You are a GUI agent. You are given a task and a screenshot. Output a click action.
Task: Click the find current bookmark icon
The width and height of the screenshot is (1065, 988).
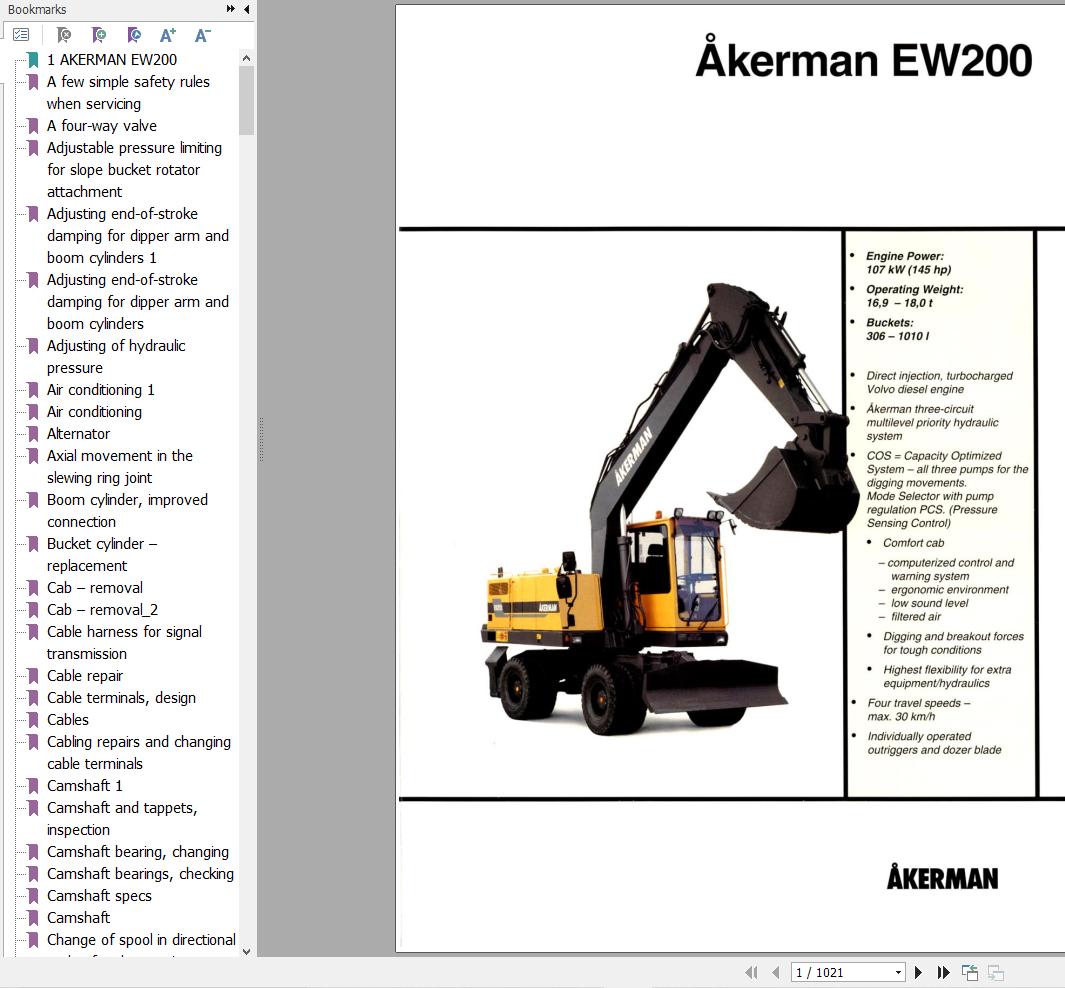pyautogui.click(x=134, y=35)
